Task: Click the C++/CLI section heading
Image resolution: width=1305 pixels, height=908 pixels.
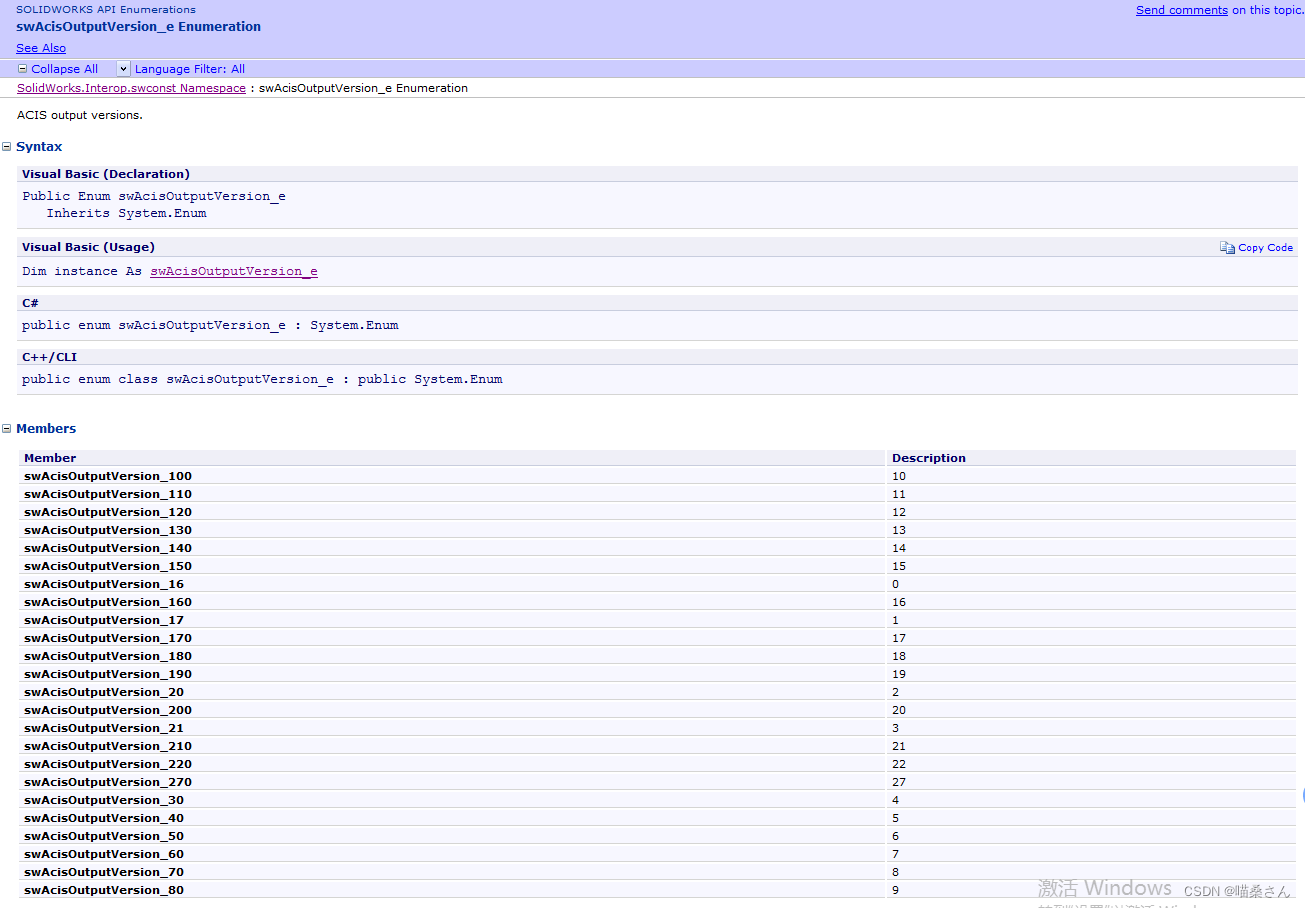Action: [49, 357]
